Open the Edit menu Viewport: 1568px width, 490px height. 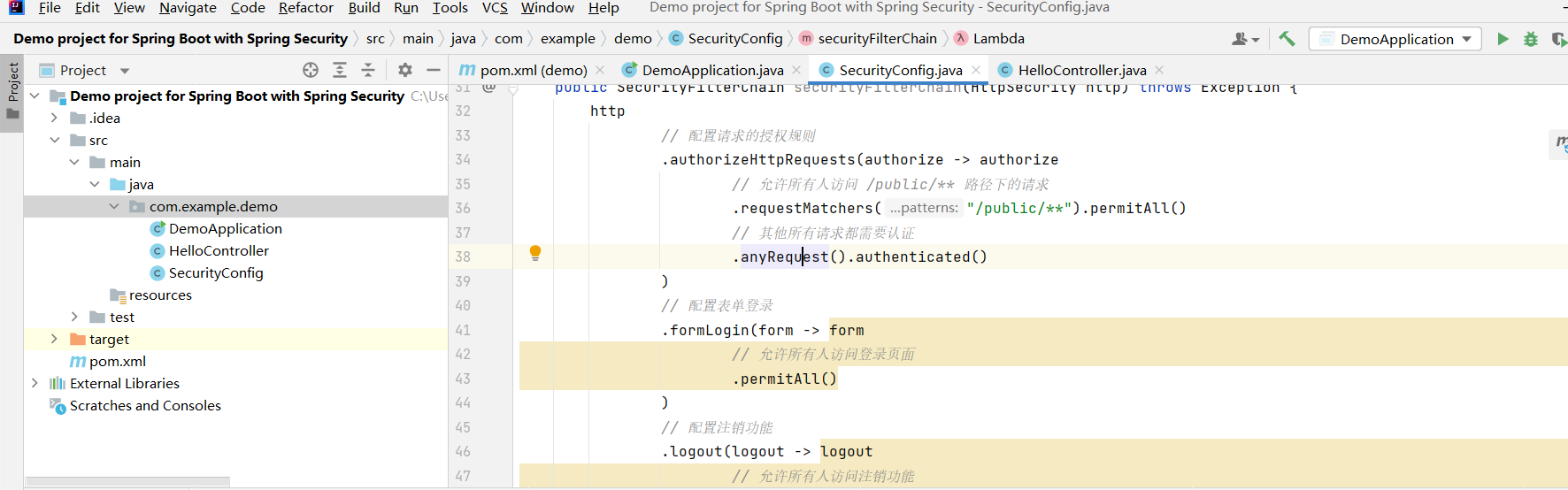pos(87,8)
